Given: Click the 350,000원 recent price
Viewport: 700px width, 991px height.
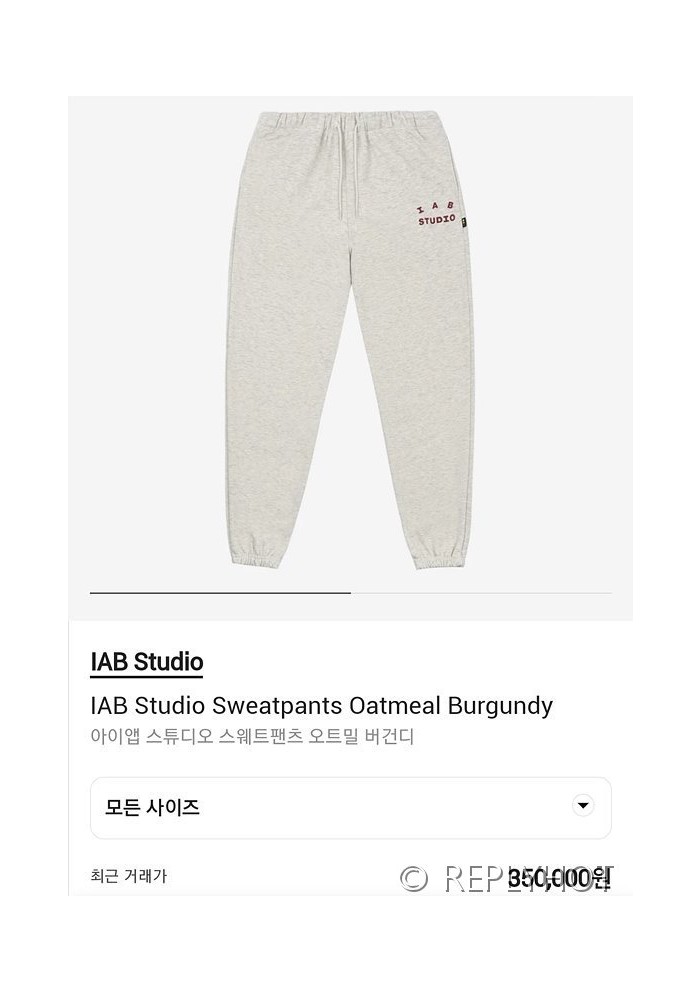Looking at the screenshot, I should [559, 878].
